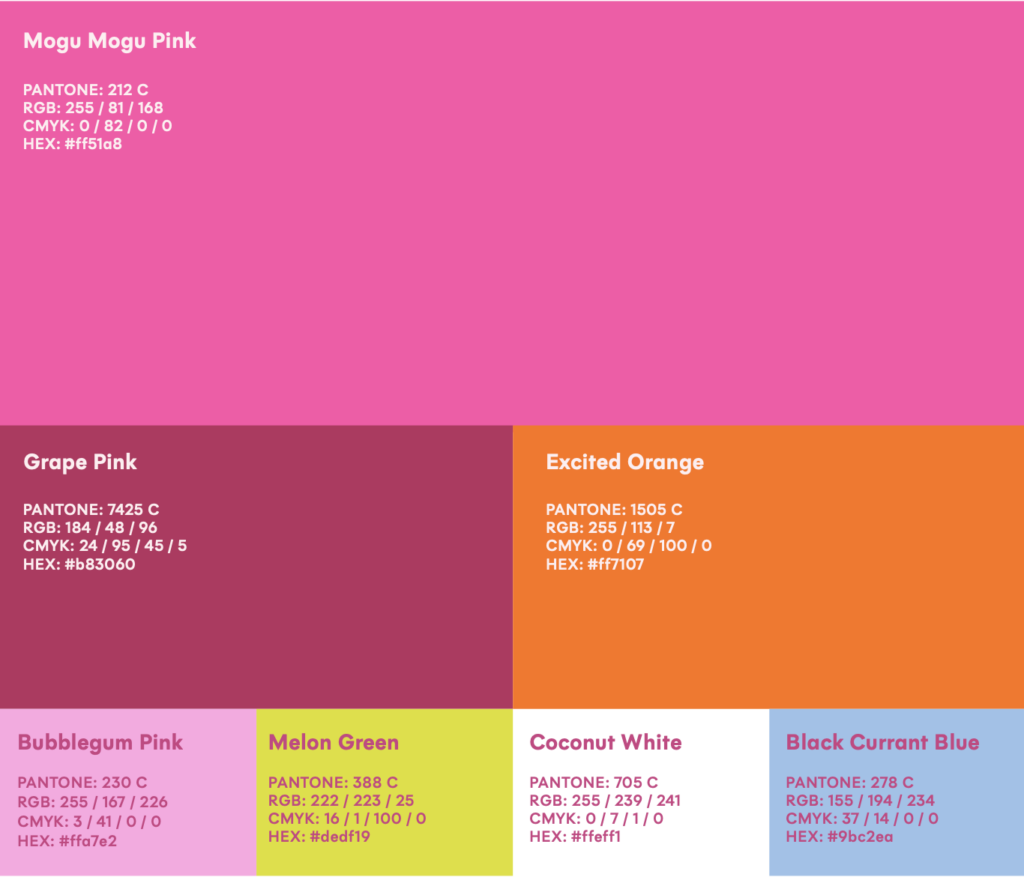Click 'PANTONE: 705 C' text

click(594, 782)
